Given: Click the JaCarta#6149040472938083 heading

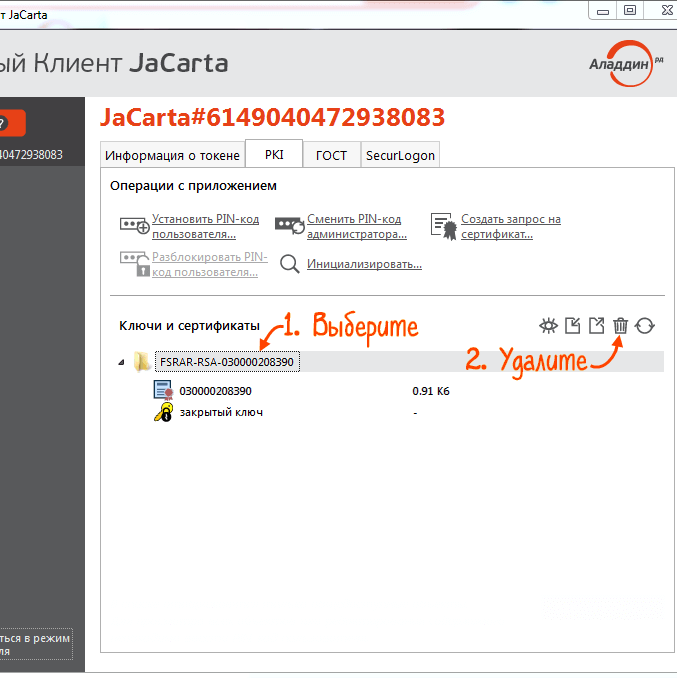Looking at the screenshot, I should click(272, 117).
